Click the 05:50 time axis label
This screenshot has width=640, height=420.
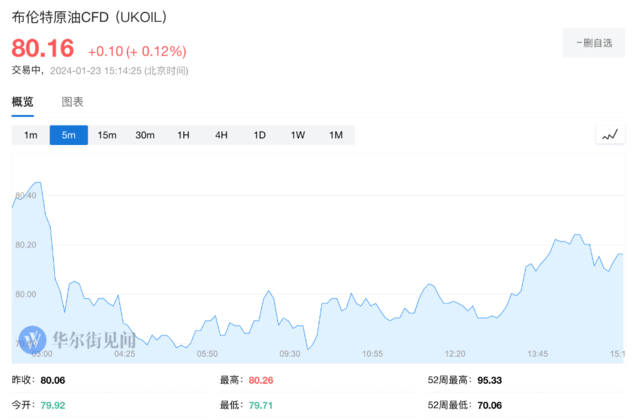click(207, 354)
